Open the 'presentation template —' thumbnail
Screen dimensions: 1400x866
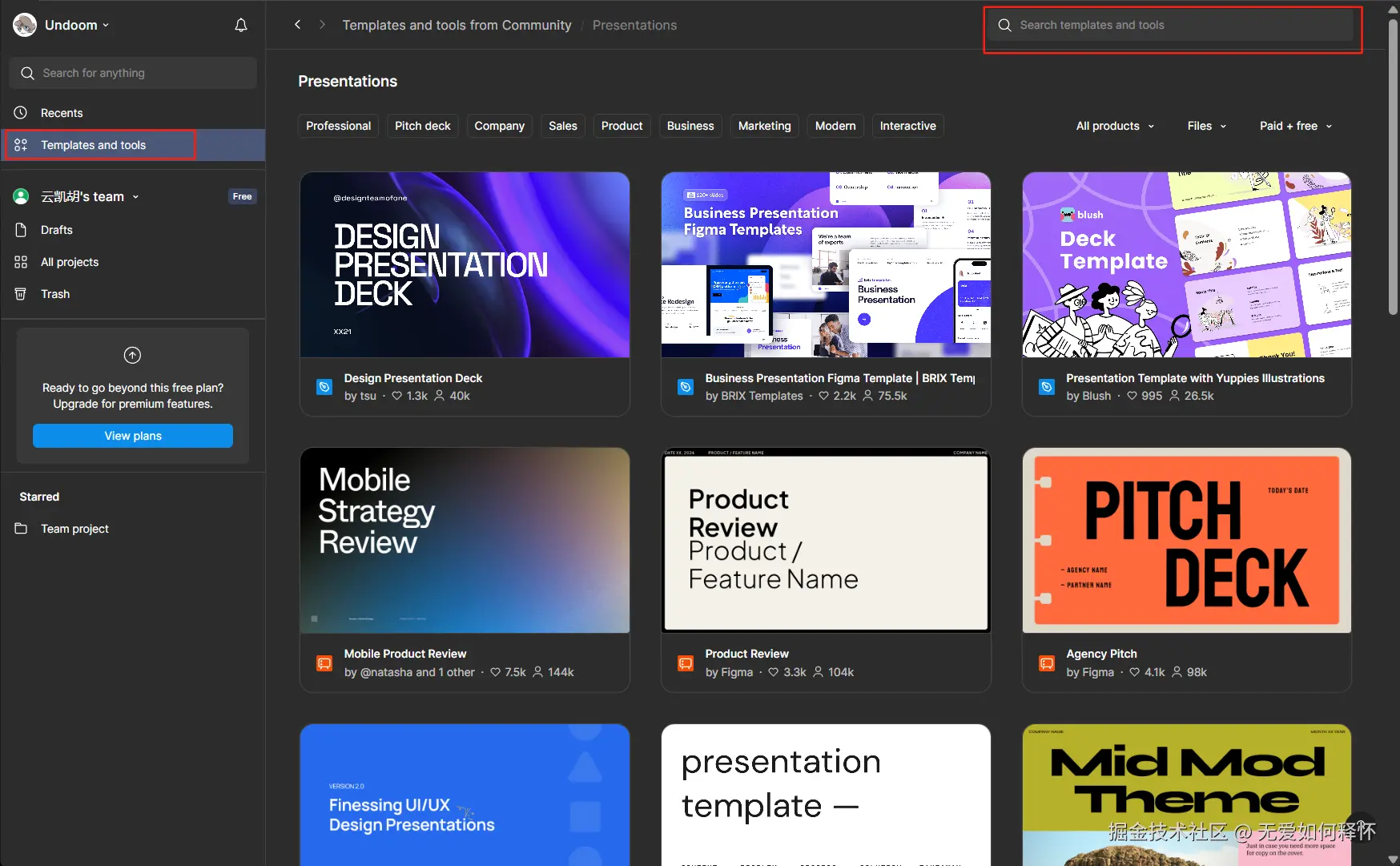(x=826, y=795)
